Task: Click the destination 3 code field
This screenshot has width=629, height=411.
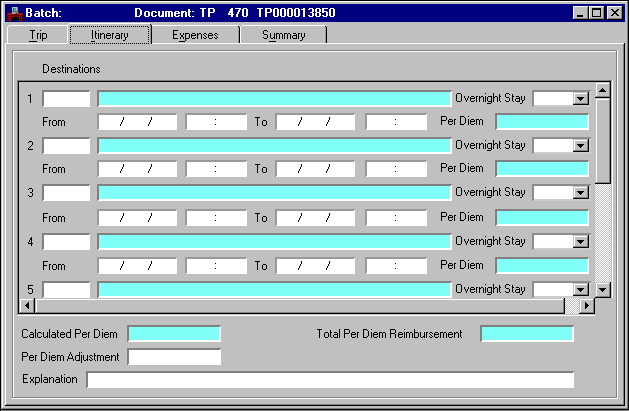Action: coord(67,193)
